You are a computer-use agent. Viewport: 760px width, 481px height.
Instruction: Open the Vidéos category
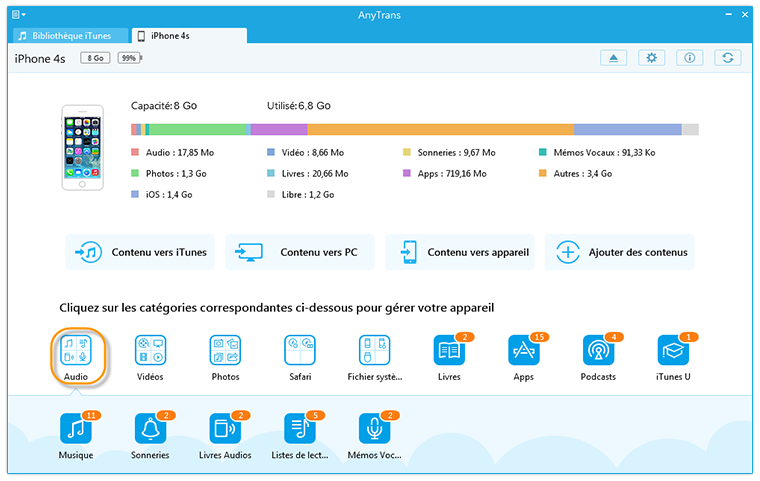150,357
